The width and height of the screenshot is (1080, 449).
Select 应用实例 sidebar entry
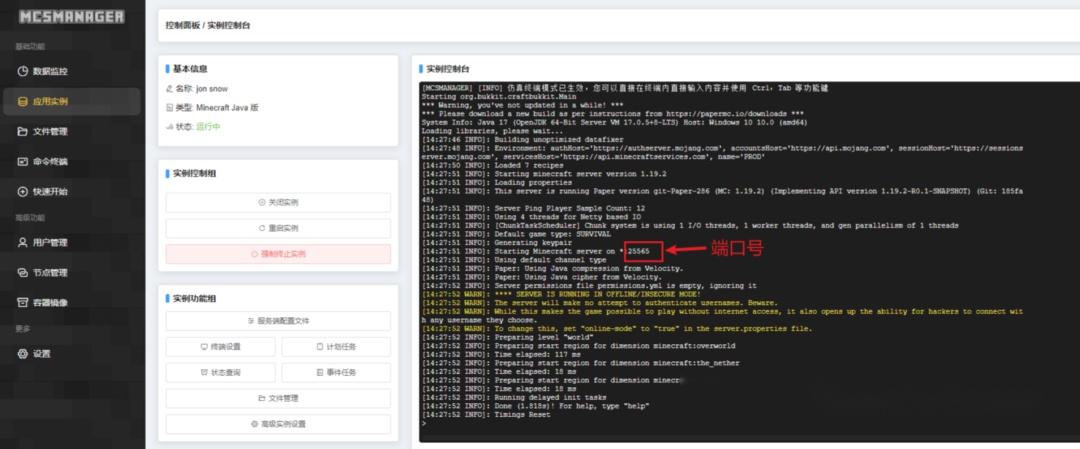(x=70, y=101)
